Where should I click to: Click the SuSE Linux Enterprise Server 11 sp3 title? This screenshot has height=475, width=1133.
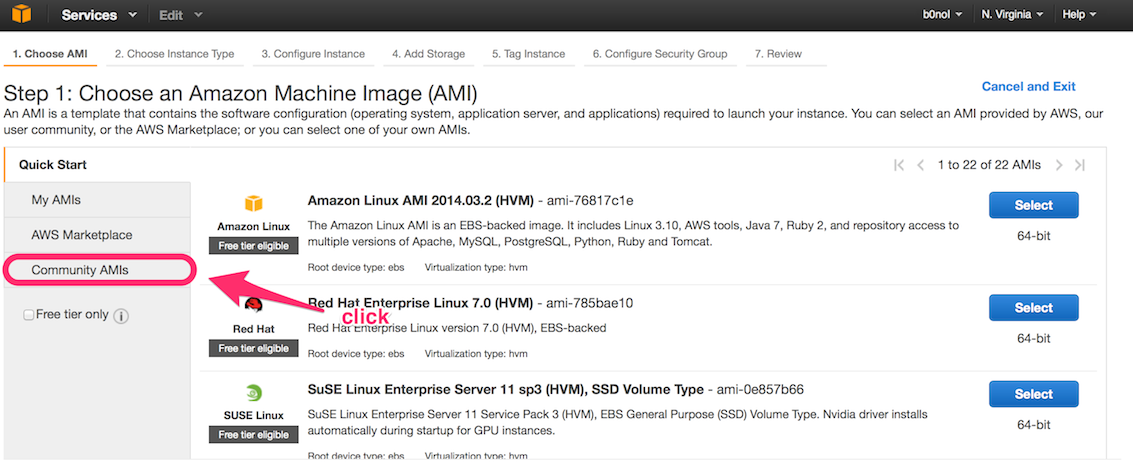506,390
